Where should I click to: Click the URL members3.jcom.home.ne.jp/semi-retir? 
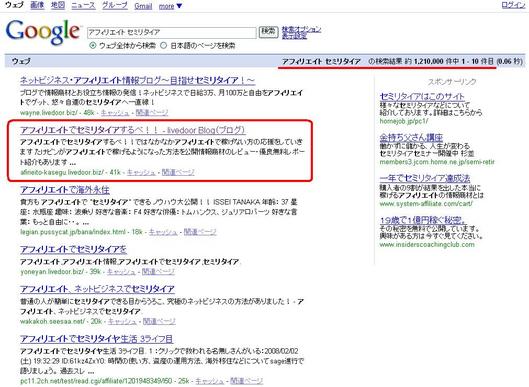tap(437, 162)
